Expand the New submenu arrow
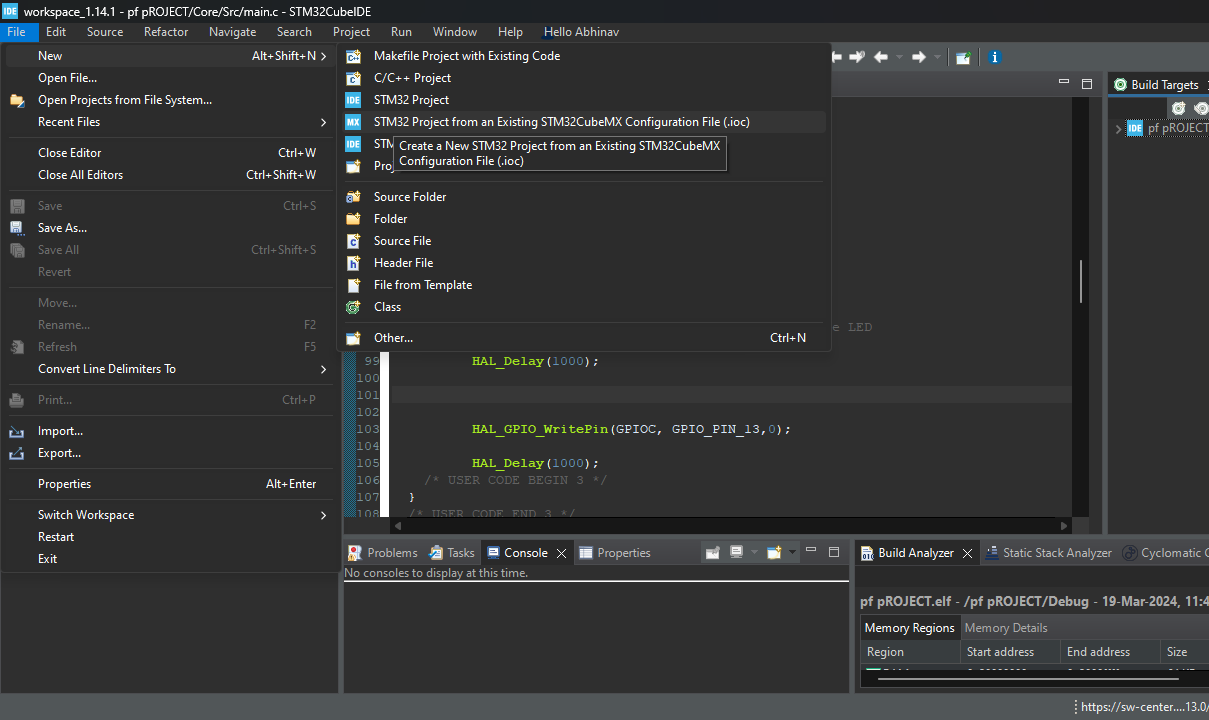The image size is (1209, 720). coord(323,56)
